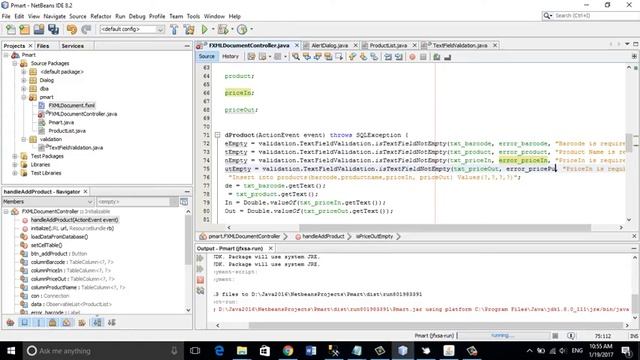Switch to the AlertDialog.java tab
The height and width of the screenshot is (360, 640).
coord(329,45)
